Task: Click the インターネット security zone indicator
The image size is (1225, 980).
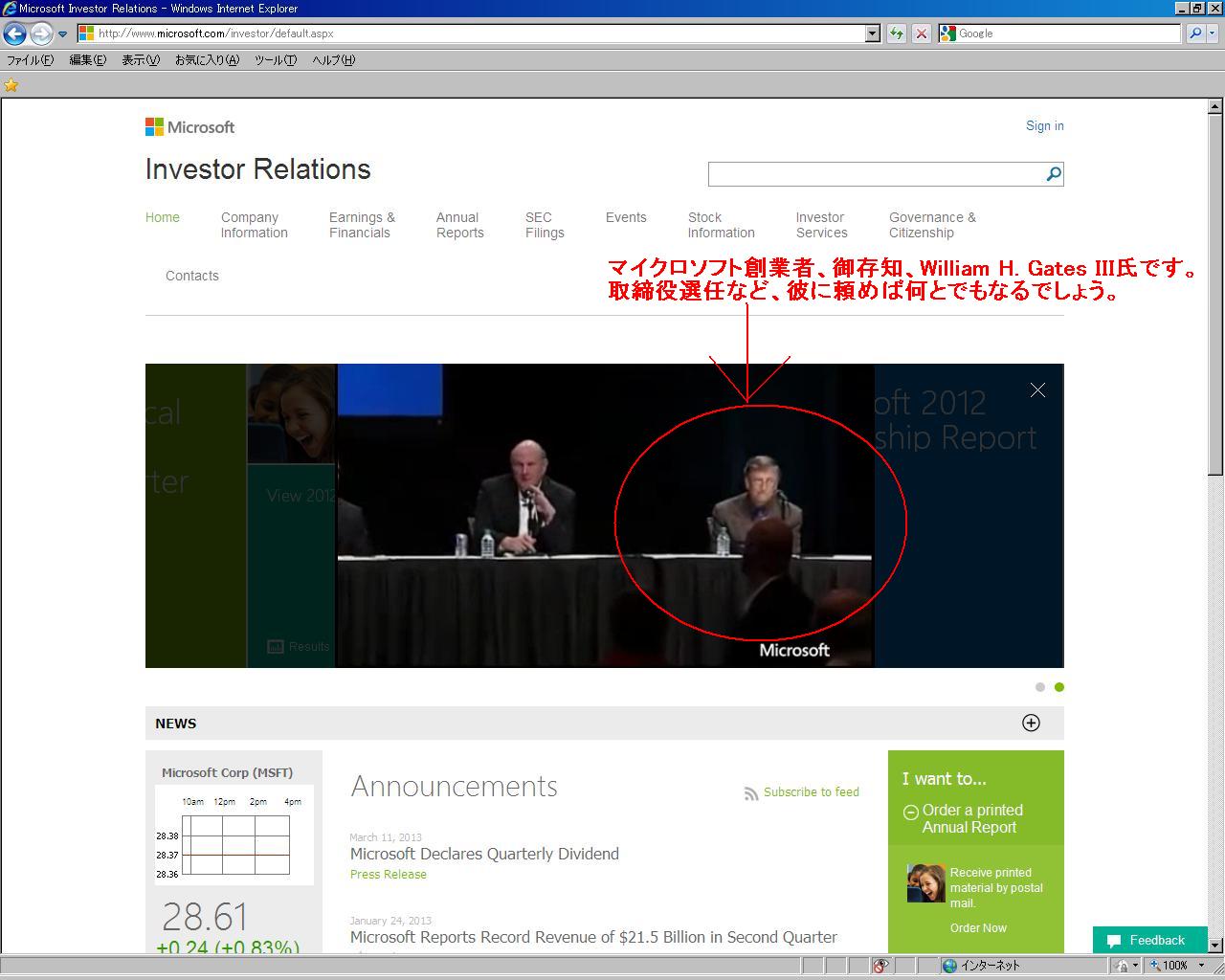Action: (x=981, y=966)
